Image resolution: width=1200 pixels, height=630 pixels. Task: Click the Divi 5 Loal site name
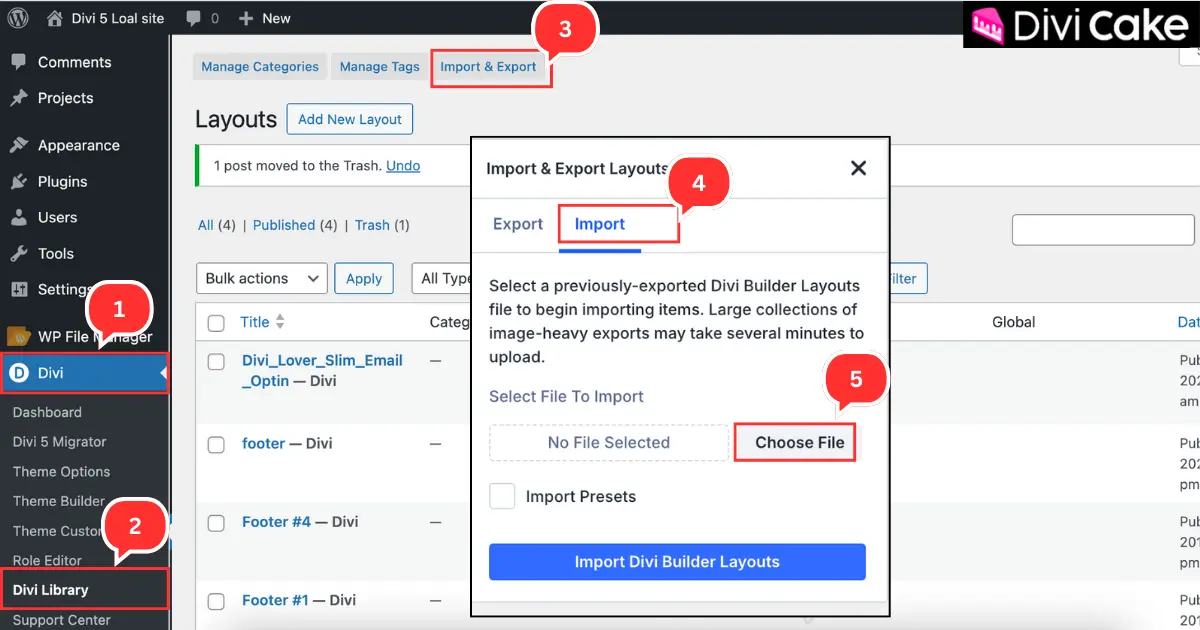tap(118, 18)
